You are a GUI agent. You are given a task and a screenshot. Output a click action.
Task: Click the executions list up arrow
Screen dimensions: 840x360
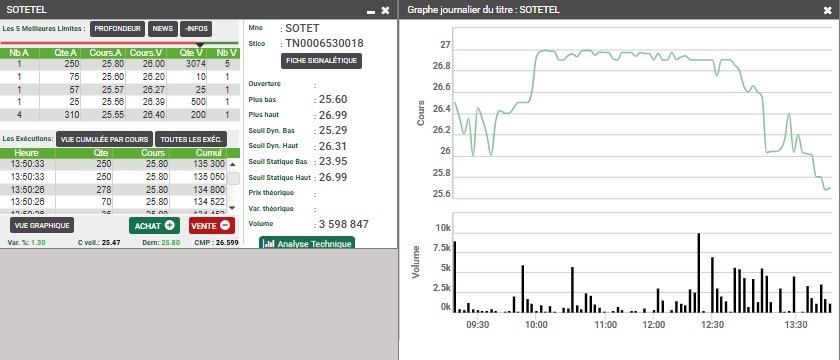tap(232, 164)
